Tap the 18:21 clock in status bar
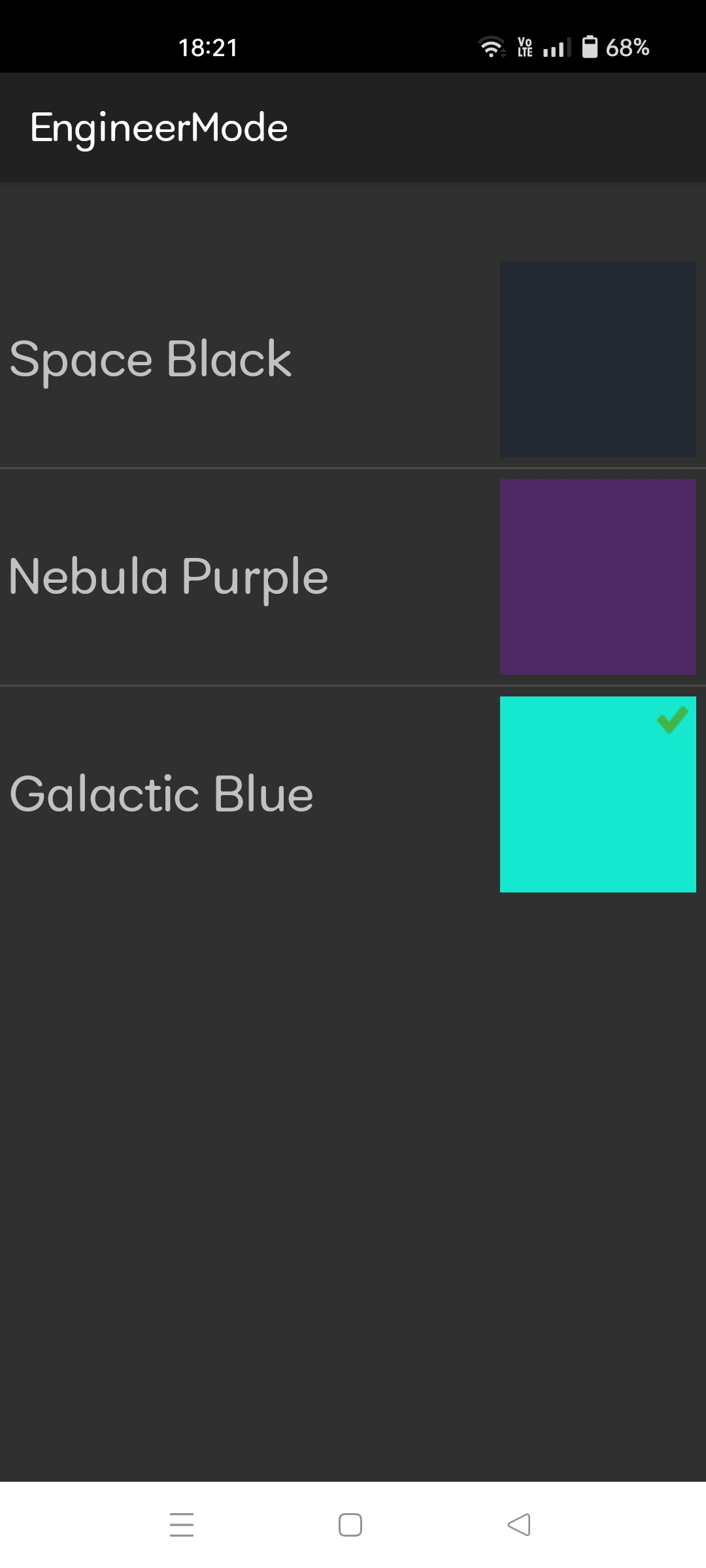706x1568 pixels. [208, 48]
